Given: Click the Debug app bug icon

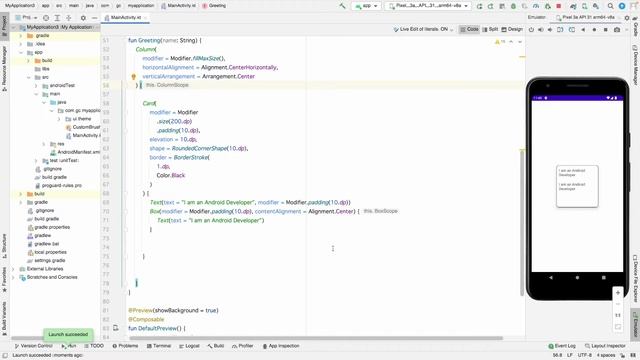Looking at the screenshot, I should pyautogui.click(x=513, y=6).
